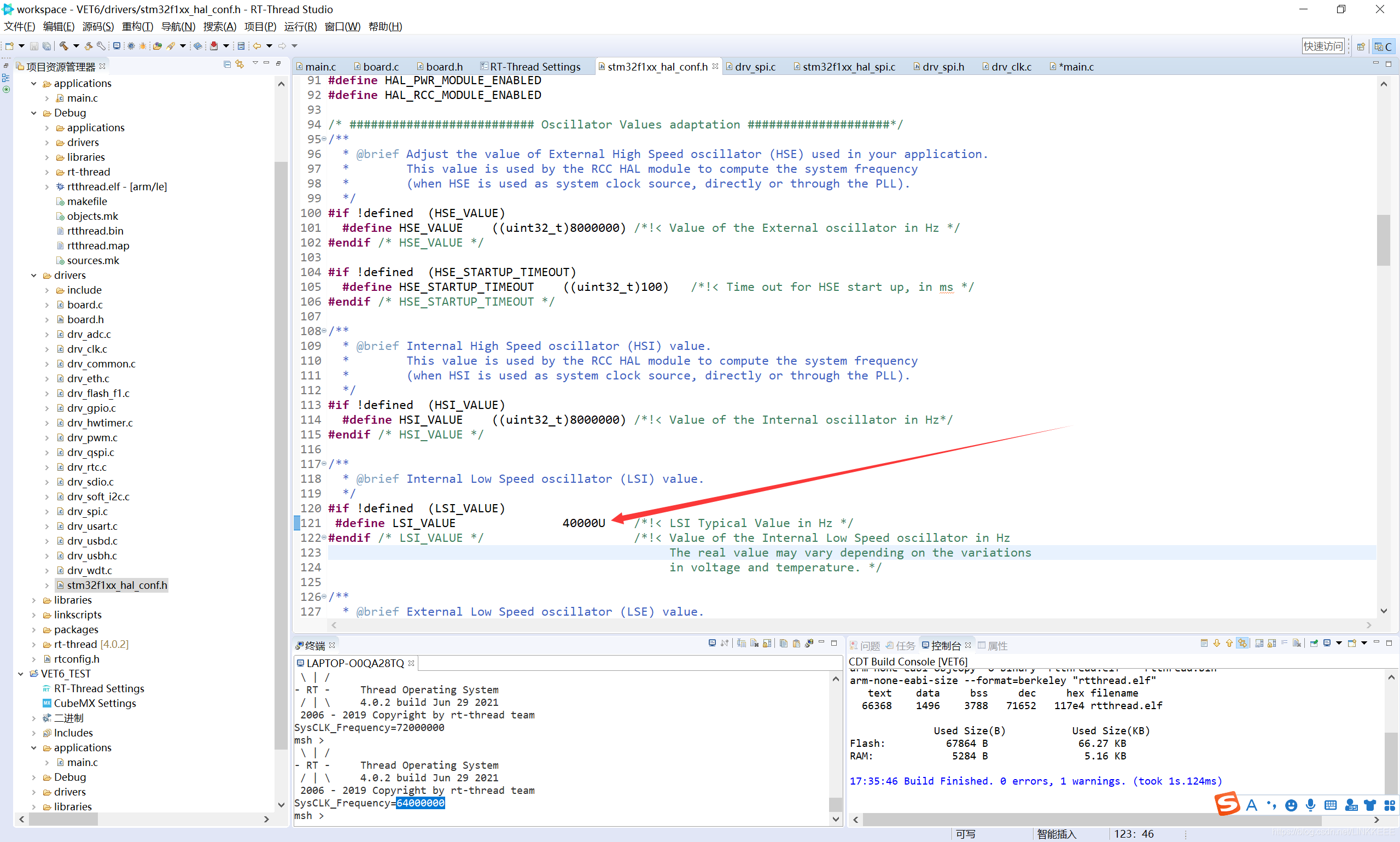This screenshot has width=1400, height=842.
Task: Open the dropdown arrow next to Build hammer
Action: 76,46
